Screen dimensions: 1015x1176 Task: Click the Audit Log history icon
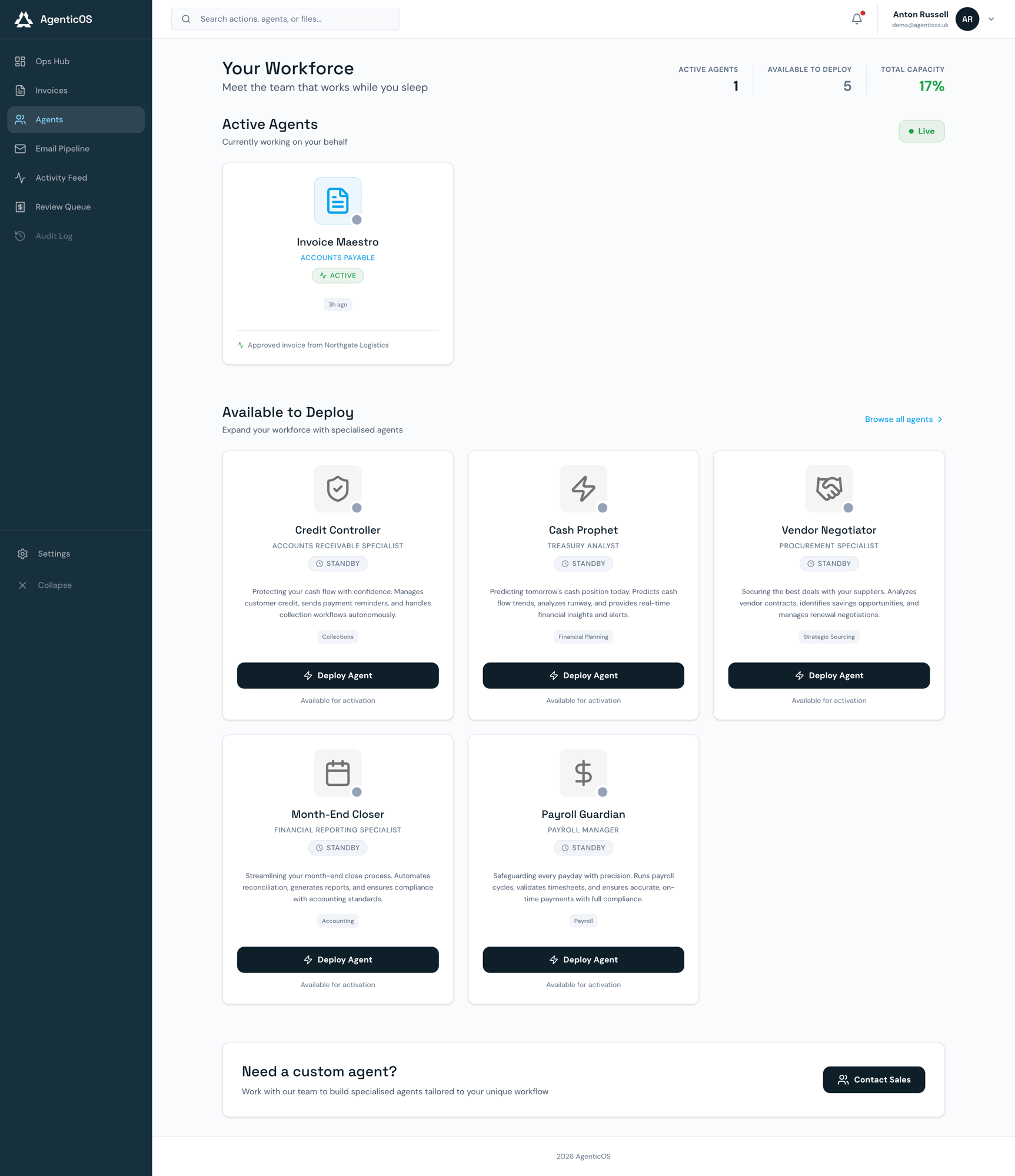[x=21, y=236]
